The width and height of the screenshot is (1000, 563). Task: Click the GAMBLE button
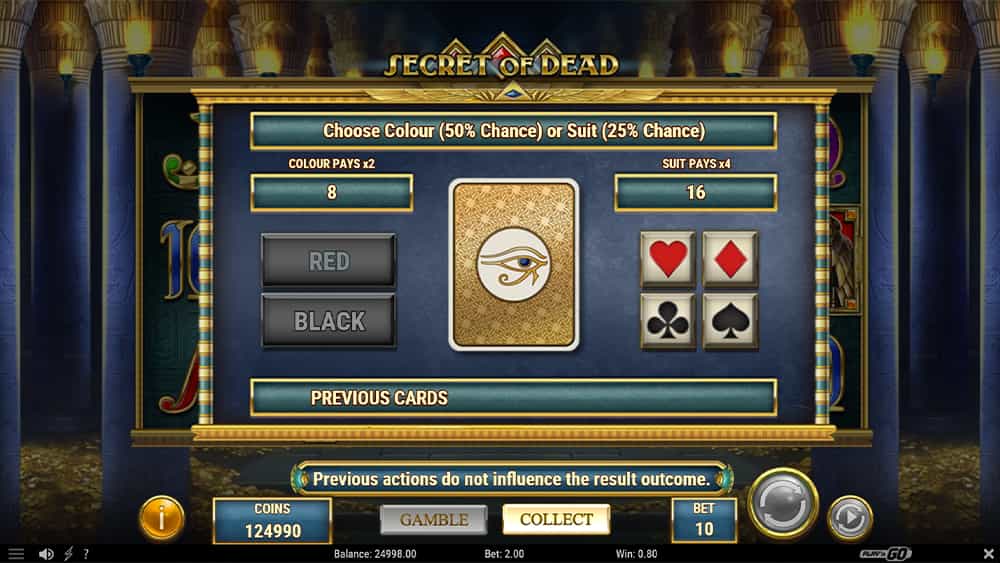coord(434,520)
